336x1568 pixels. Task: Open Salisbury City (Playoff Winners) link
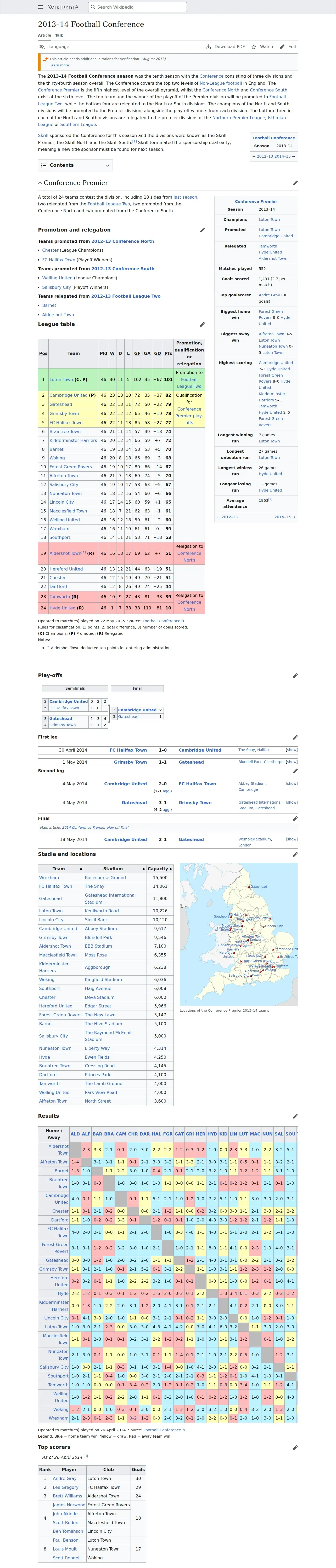point(56,287)
